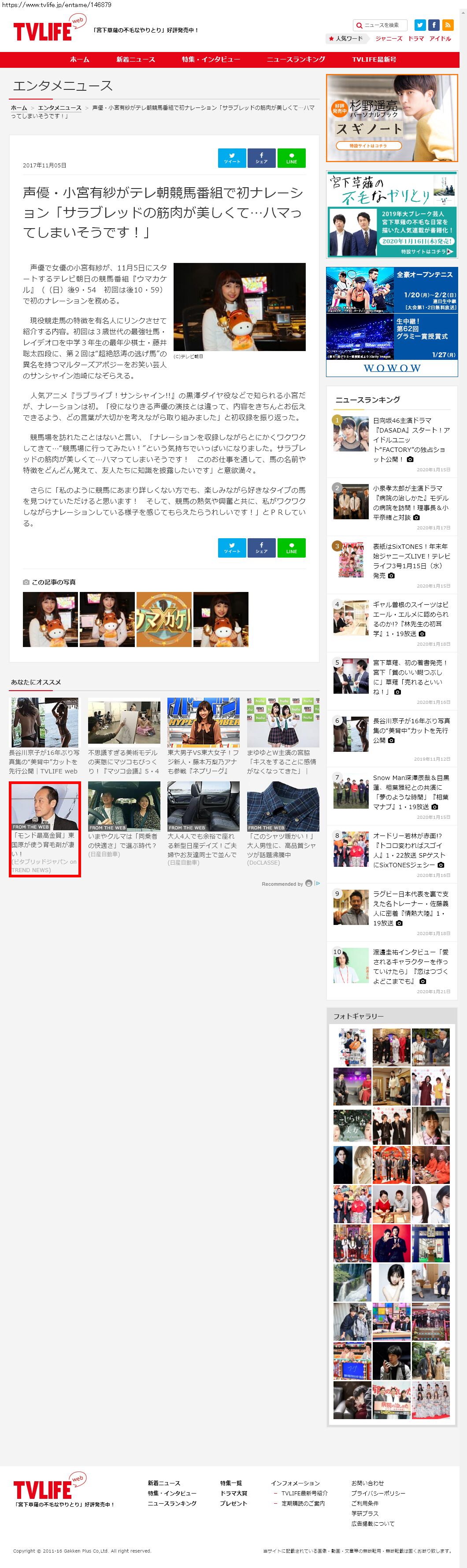This screenshot has width=467, height=1568.
Task: Click the スギノート banner ad
Action: (x=392, y=118)
